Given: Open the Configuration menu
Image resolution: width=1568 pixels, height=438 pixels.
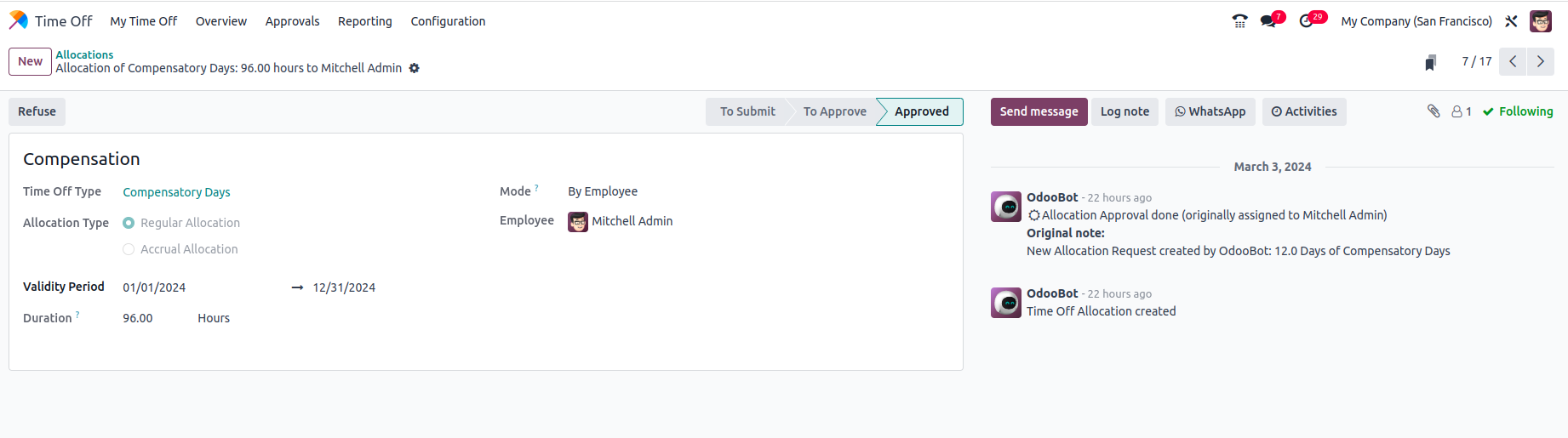Looking at the screenshot, I should (448, 21).
